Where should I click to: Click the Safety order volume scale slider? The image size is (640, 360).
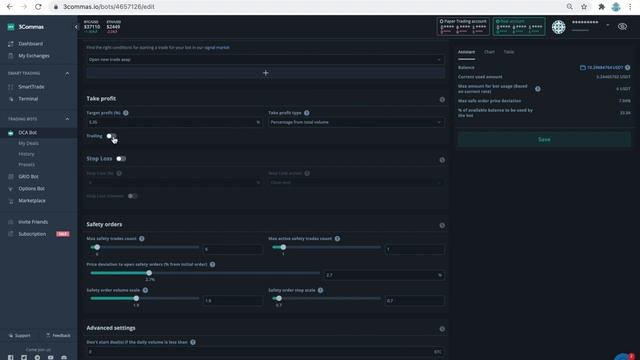[144, 298]
